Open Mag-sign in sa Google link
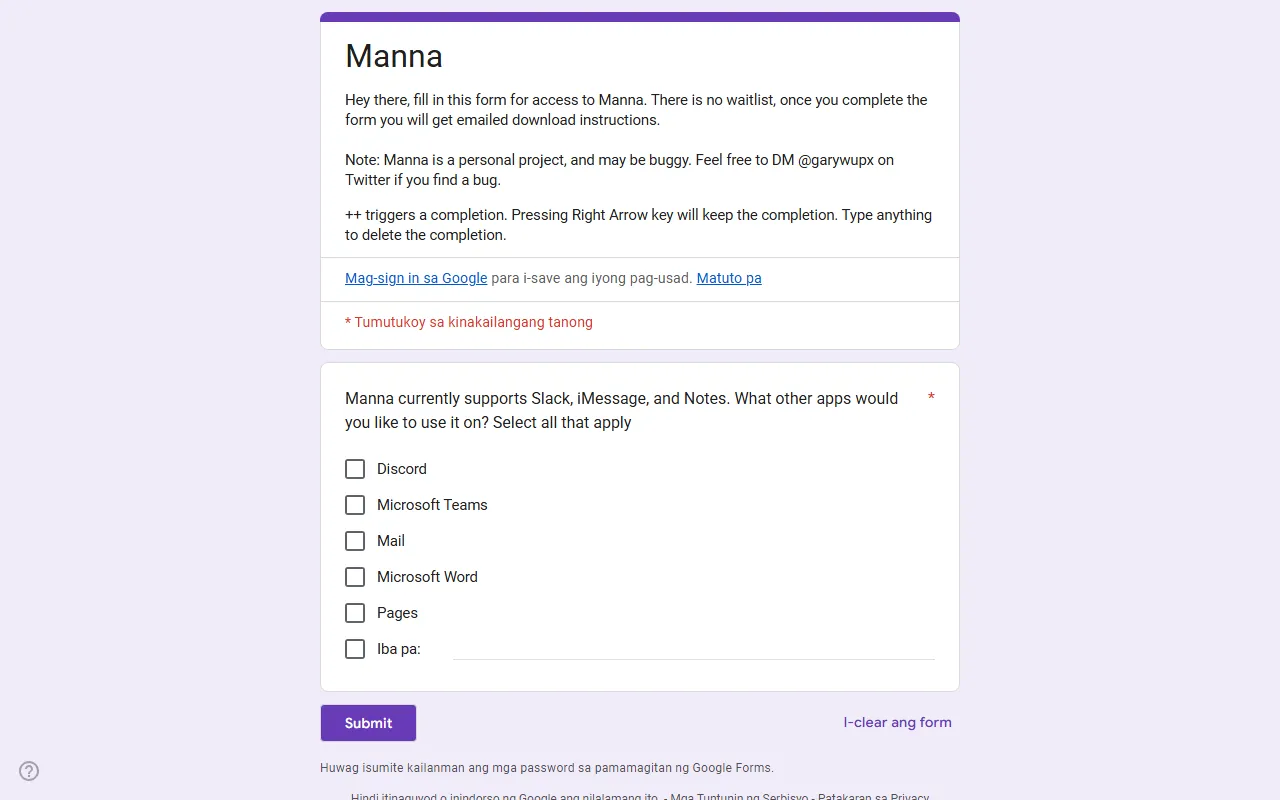Screen dimensions: 1280x800 [416, 278]
